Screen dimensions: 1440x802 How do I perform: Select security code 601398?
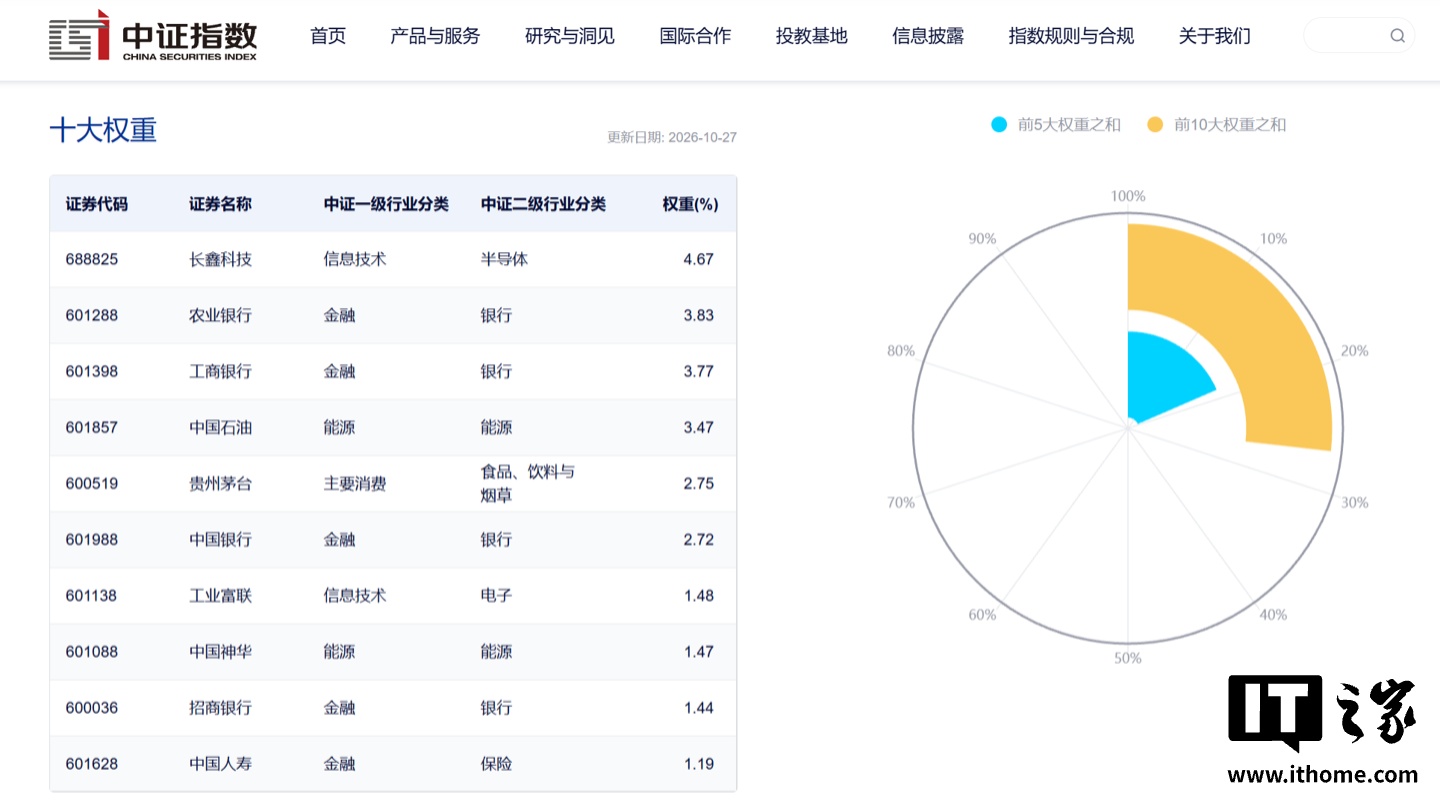point(92,371)
